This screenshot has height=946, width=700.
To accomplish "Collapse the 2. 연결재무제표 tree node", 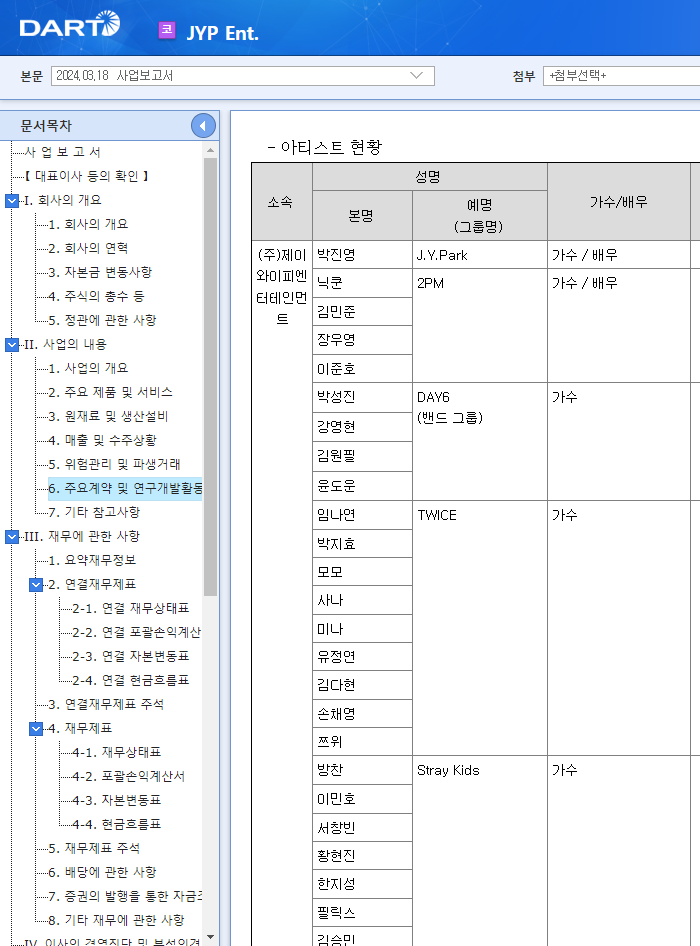I will tap(36, 584).
